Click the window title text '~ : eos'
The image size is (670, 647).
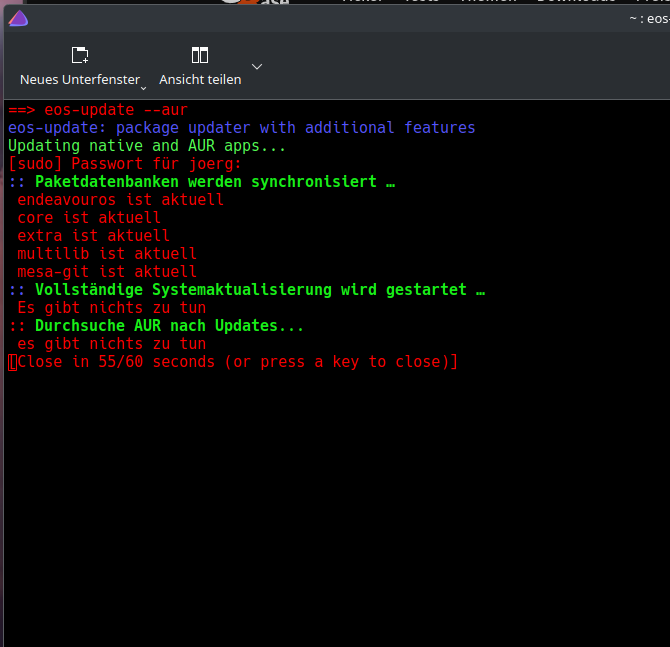pos(649,19)
